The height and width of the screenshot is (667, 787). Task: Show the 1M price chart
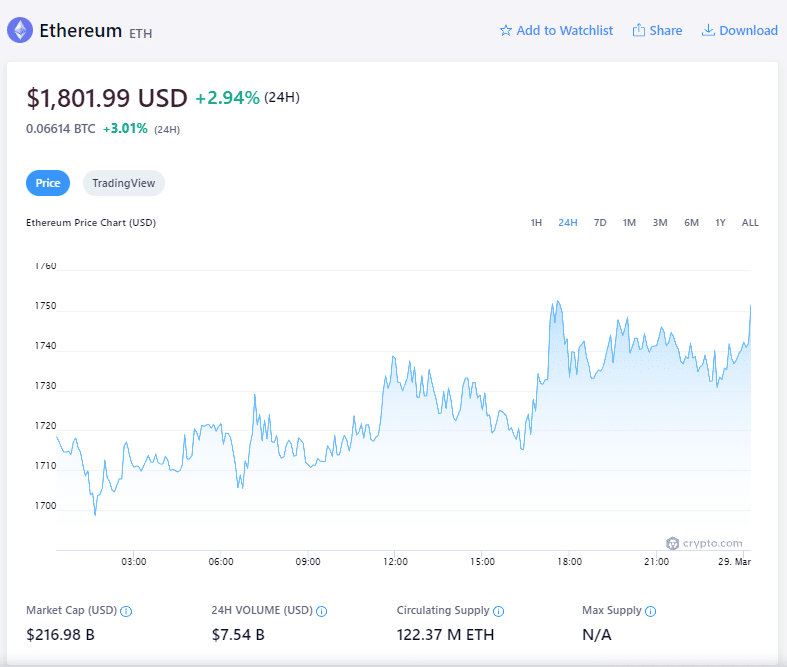click(x=629, y=223)
